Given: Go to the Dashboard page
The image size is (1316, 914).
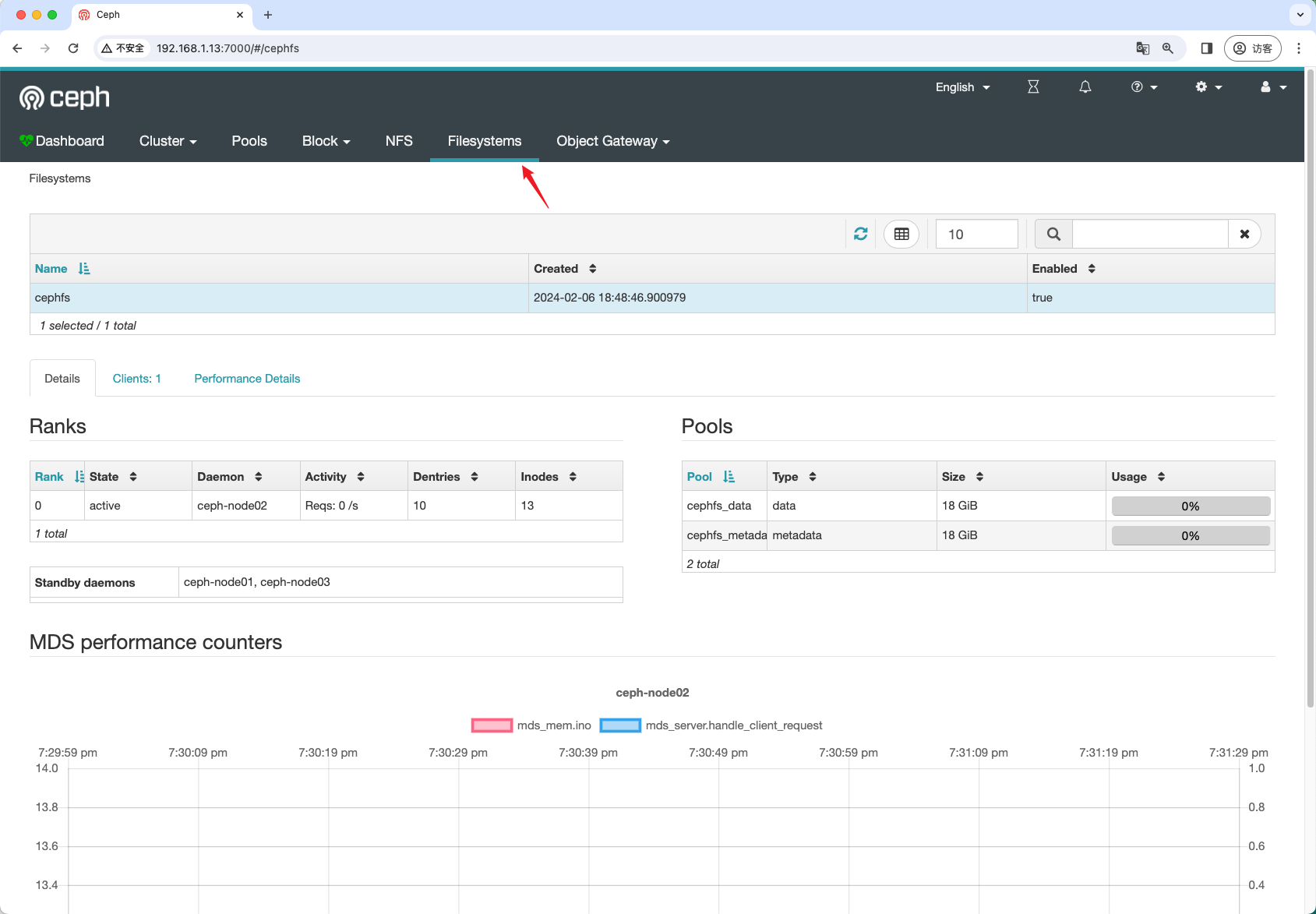Looking at the screenshot, I should 62,141.
